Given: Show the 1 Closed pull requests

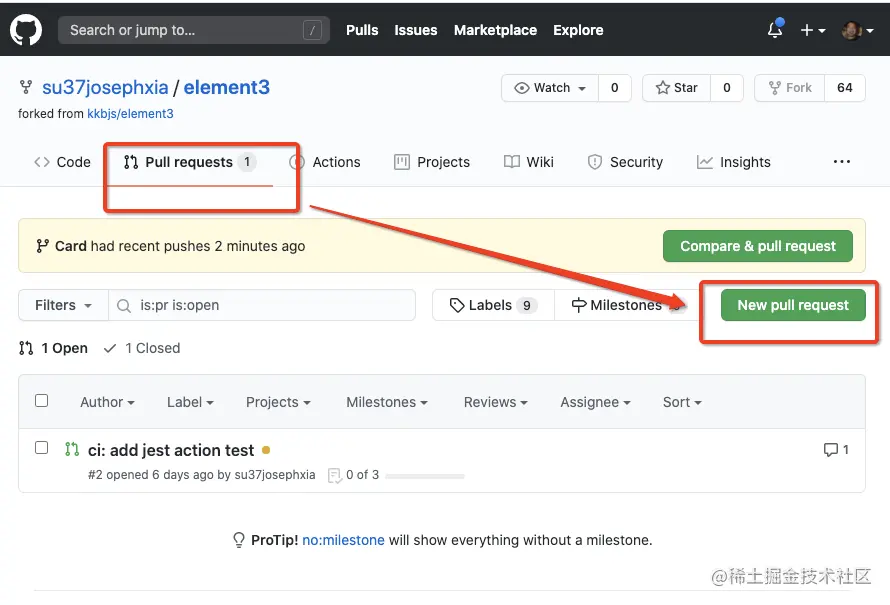Looking at the screenshot, I should point(142,348).
